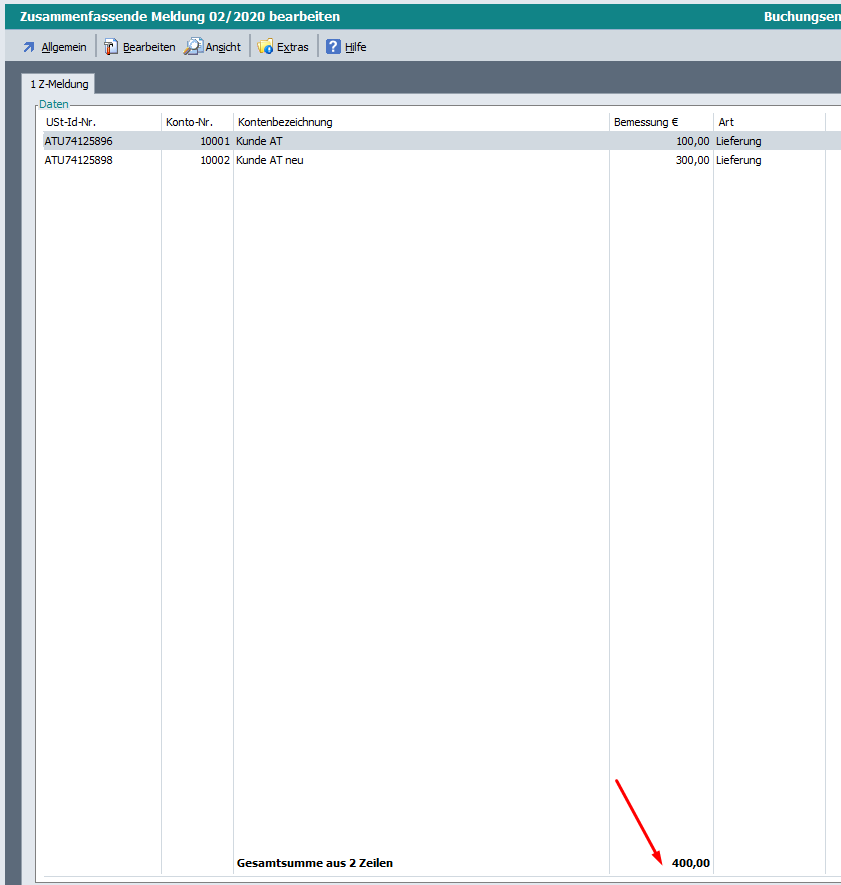Click the Gesamtsumme value 400,00

[690, 862]
